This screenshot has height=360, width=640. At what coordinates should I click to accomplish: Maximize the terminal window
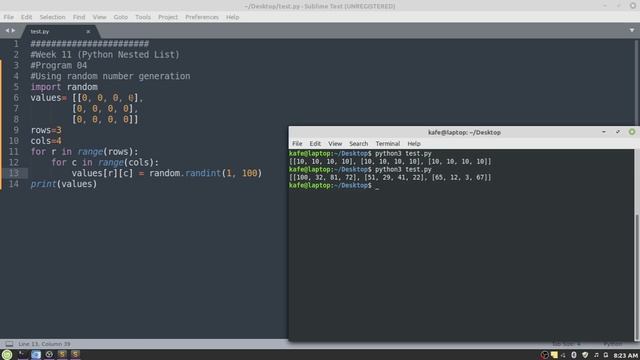coord(618,132)
